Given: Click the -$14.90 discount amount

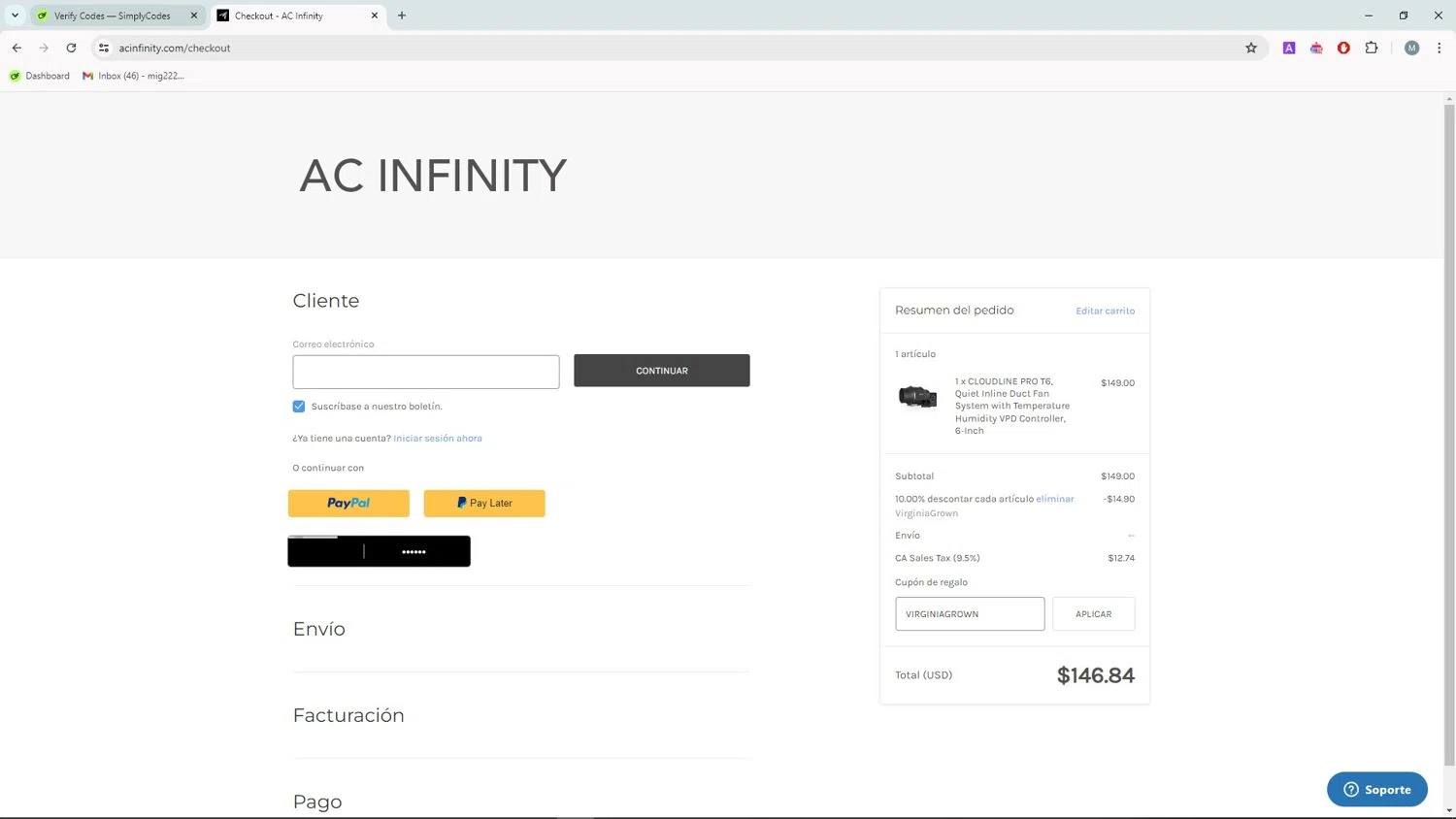Looking at the screenshot, I should pyautogui.click(x=1118, y=499).
